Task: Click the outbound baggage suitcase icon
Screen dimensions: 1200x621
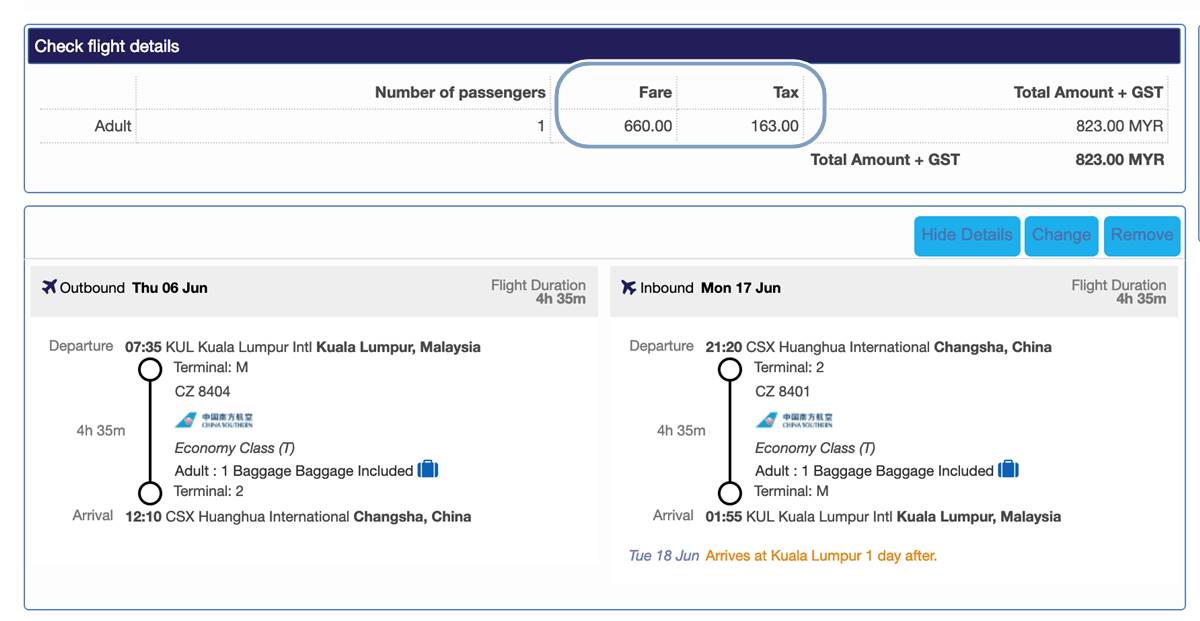Action: [x=428, y=469]
